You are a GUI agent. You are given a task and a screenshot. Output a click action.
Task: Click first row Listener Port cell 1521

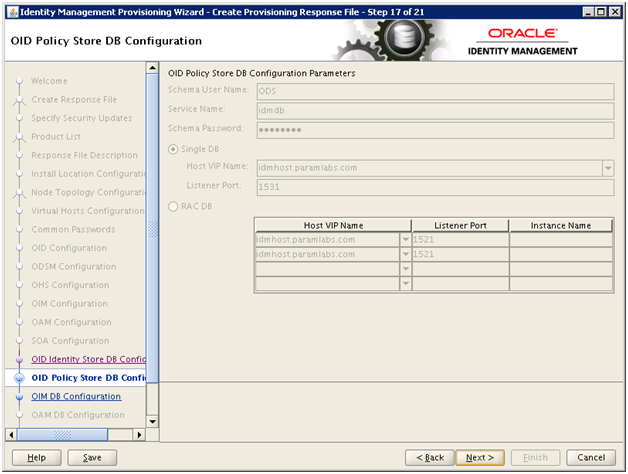pyautogui.click(x=460, y=240)
